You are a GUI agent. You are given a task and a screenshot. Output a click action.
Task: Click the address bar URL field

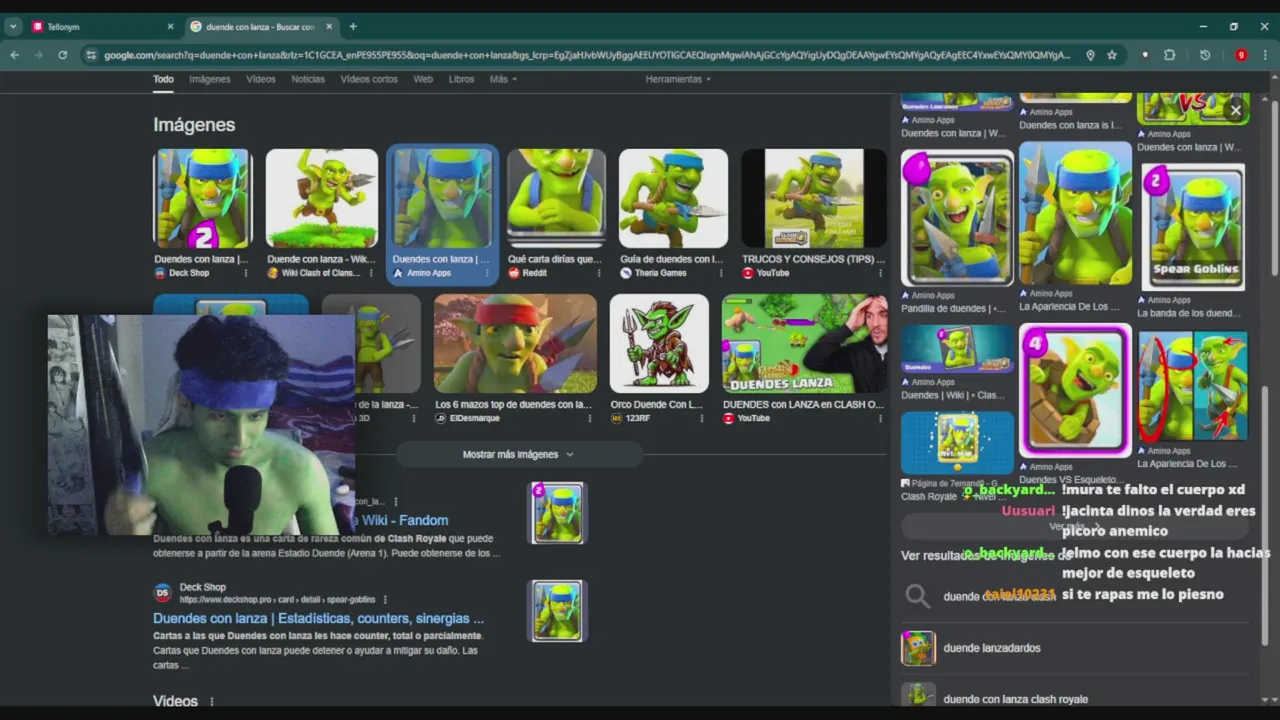pyautogui.click(x=586, y=55)
